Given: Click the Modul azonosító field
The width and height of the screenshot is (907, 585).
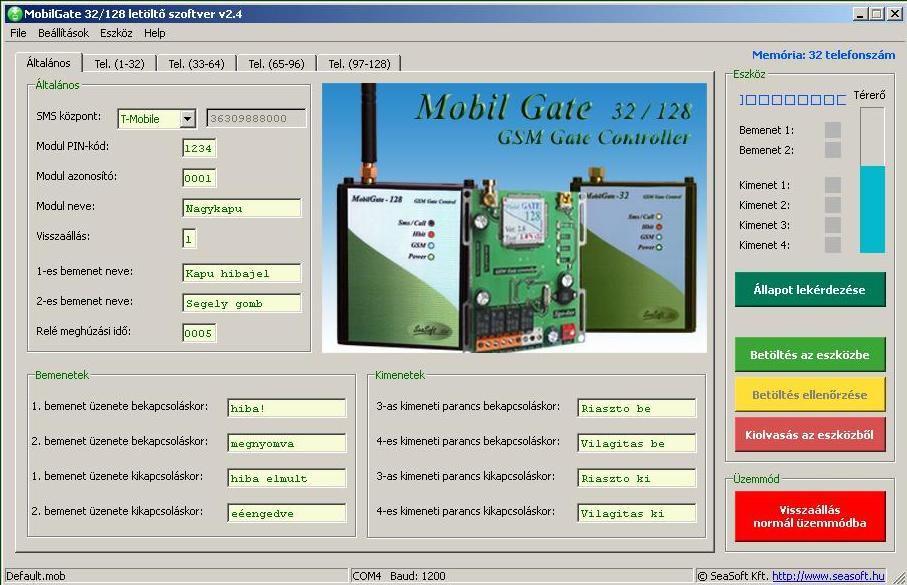Looking at the screenshot, I should (x=198, y=178).
